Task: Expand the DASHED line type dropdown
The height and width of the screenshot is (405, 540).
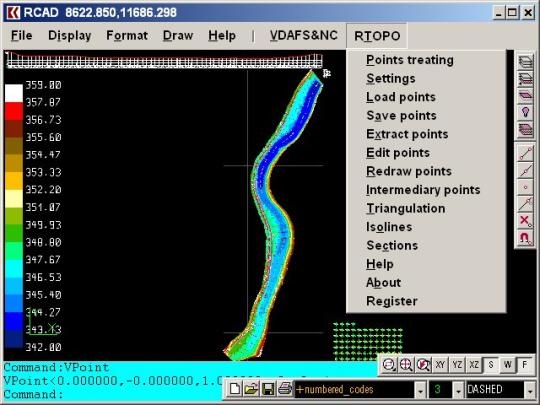Action: [x=530, y=390]
